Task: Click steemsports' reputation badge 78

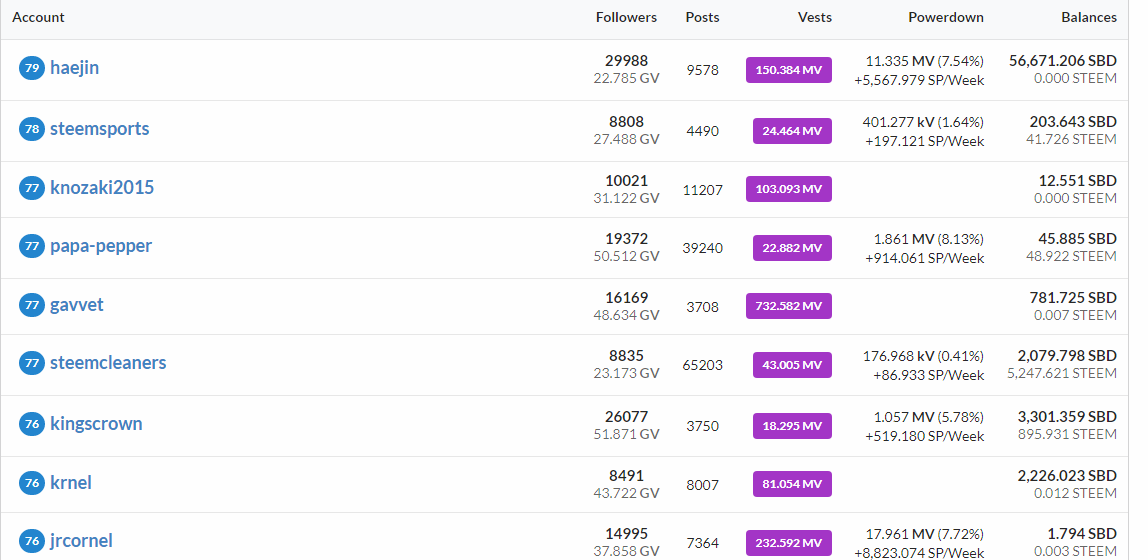Action: tap(31, 130)
